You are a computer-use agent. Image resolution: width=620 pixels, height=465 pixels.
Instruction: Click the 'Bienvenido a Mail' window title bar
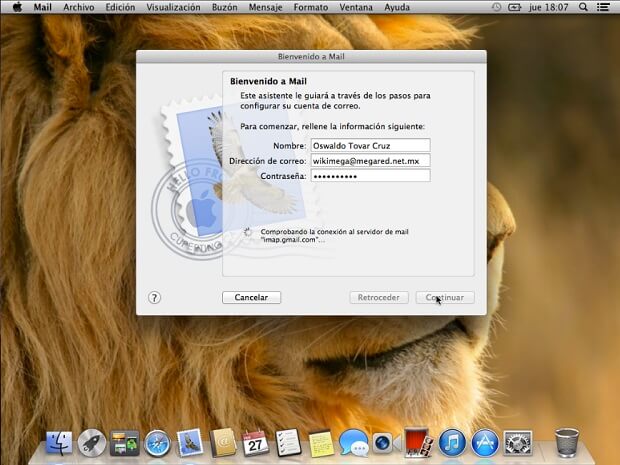point(311,57)
